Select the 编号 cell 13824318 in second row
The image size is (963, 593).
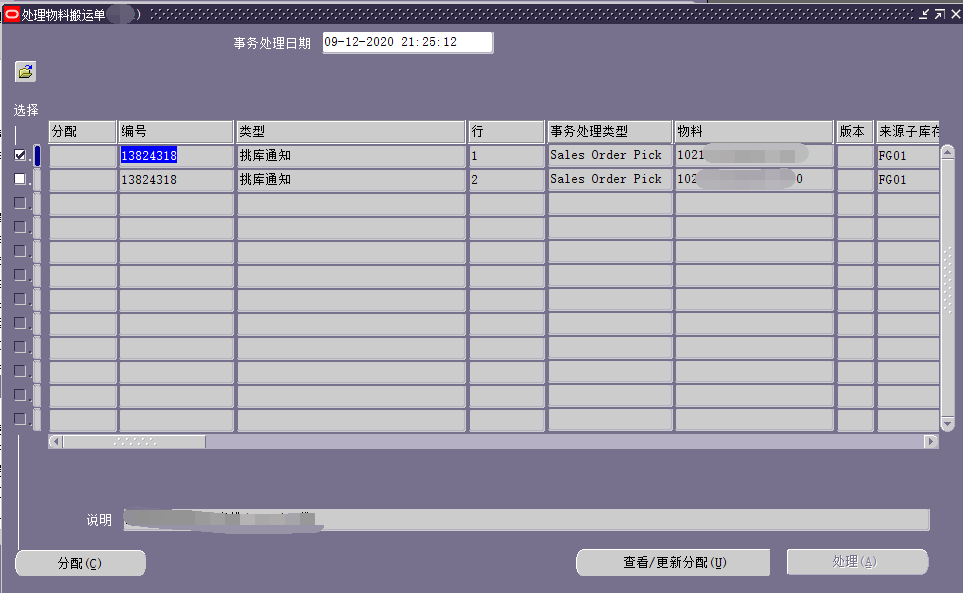pos(175,180)
